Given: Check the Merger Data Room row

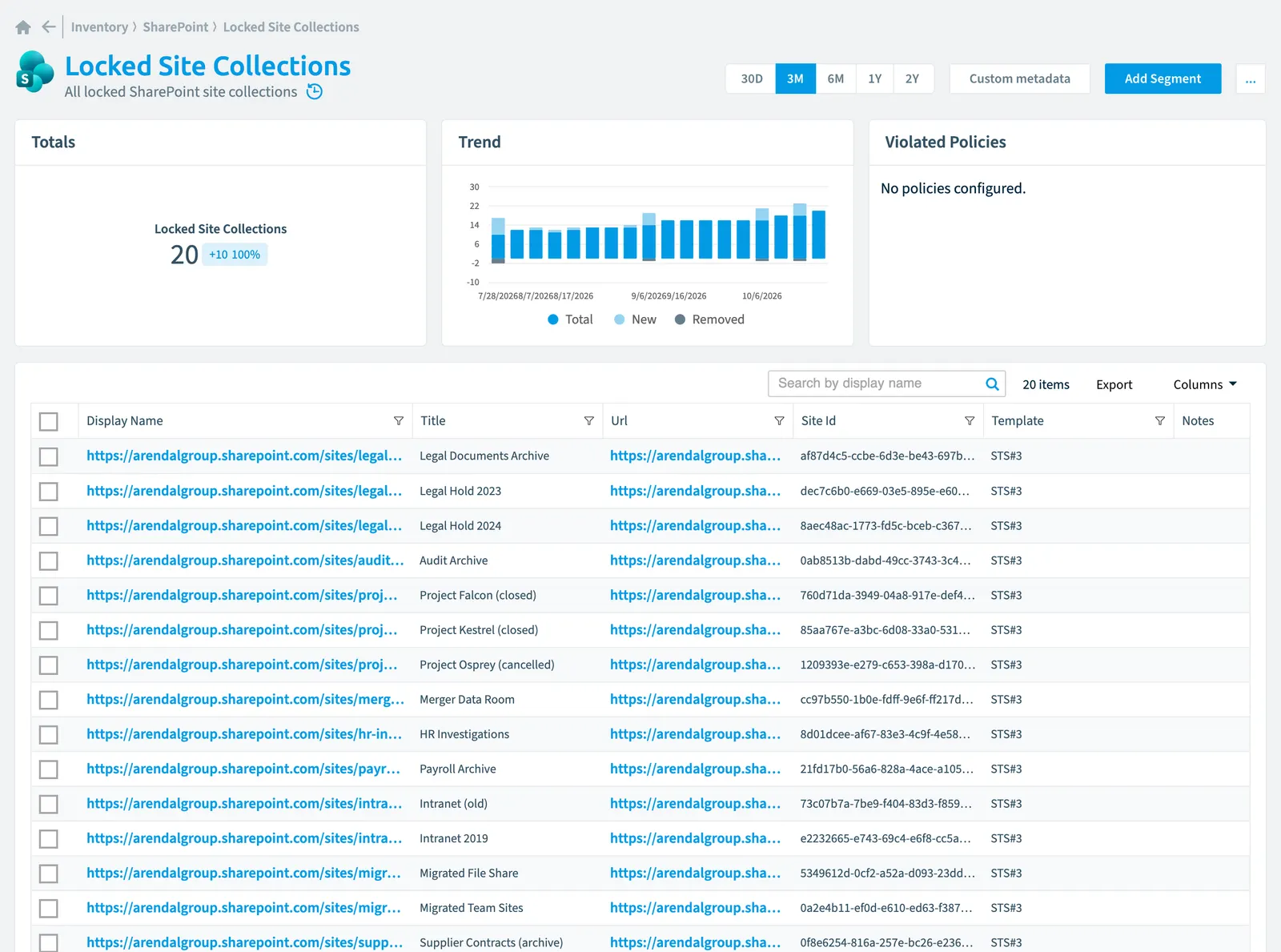Looking at the screenshot, I should (x=49, y=700).
